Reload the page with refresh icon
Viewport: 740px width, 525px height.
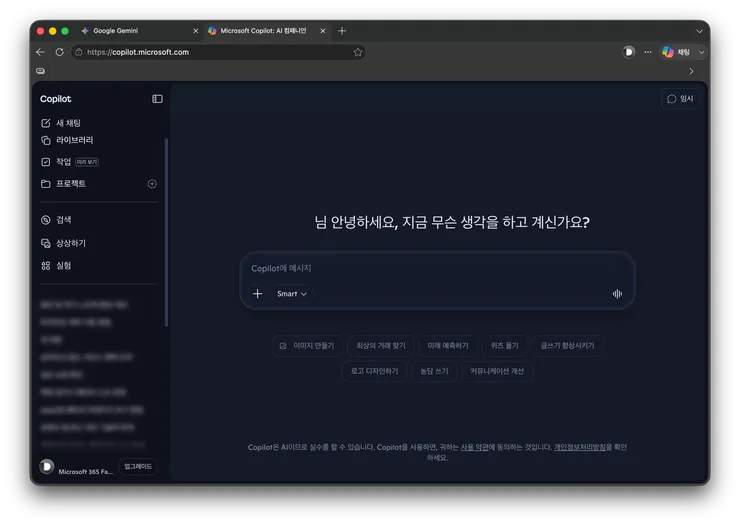tap(59, 52)
